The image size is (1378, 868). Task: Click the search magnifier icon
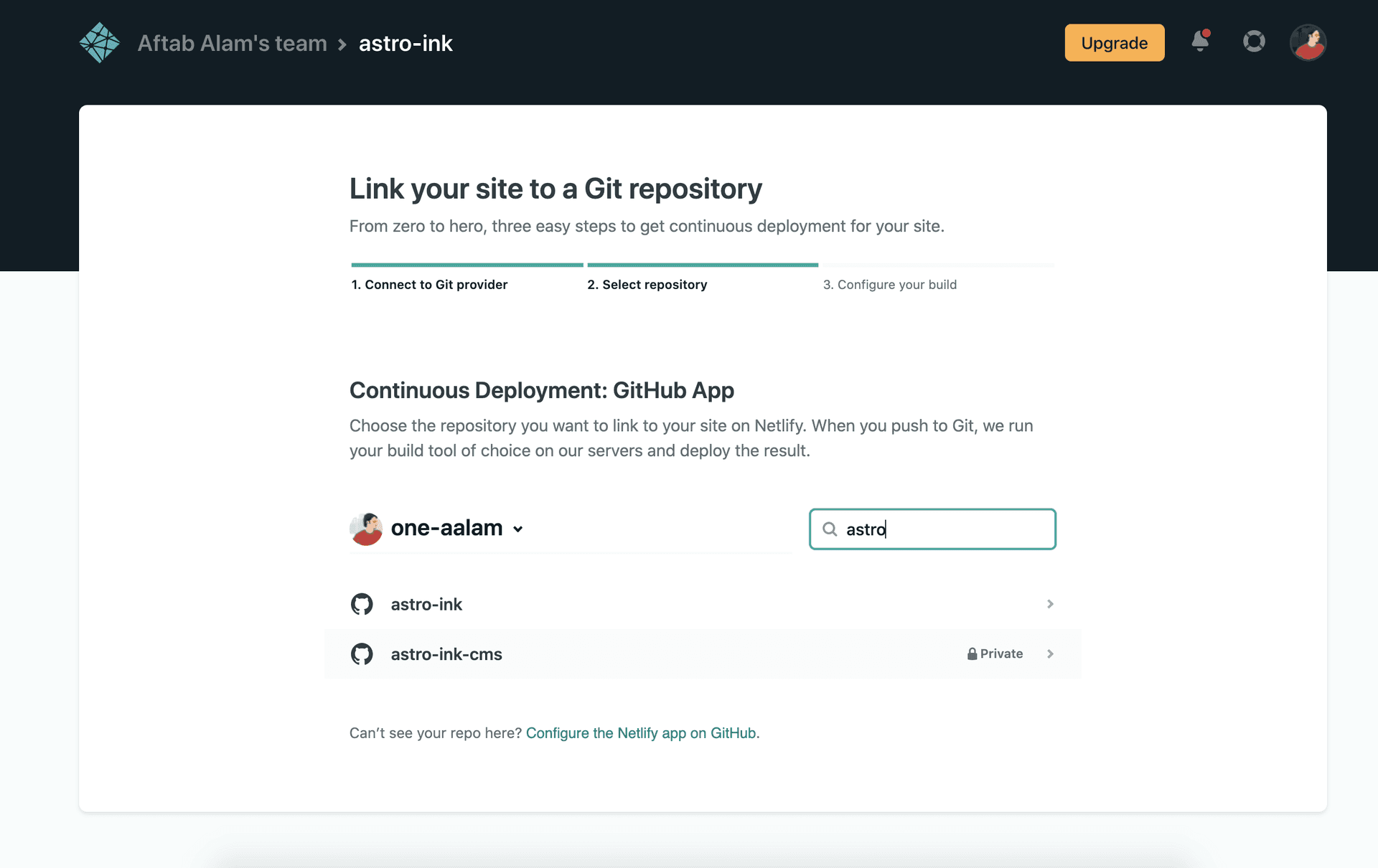[830, 529]
